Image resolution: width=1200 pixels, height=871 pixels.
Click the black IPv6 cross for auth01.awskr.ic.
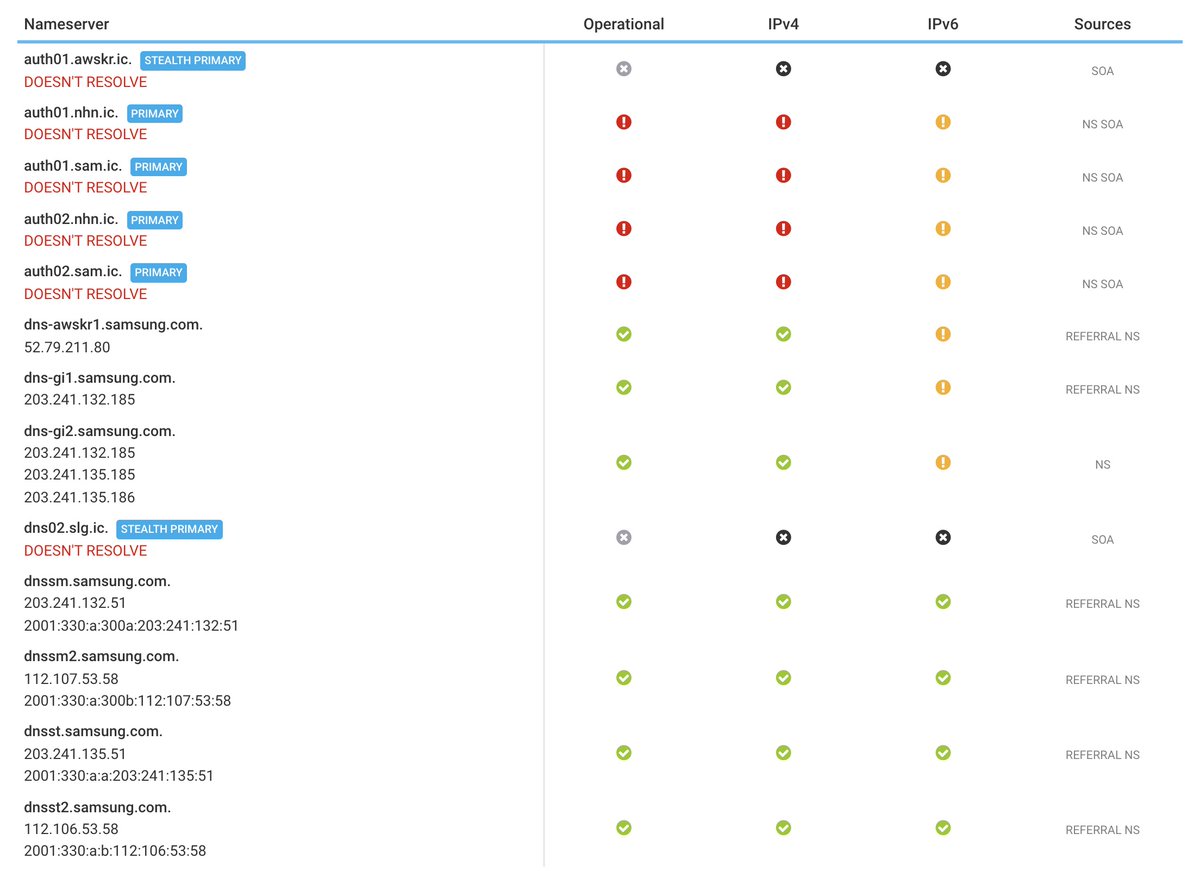(x=943, y=69)
